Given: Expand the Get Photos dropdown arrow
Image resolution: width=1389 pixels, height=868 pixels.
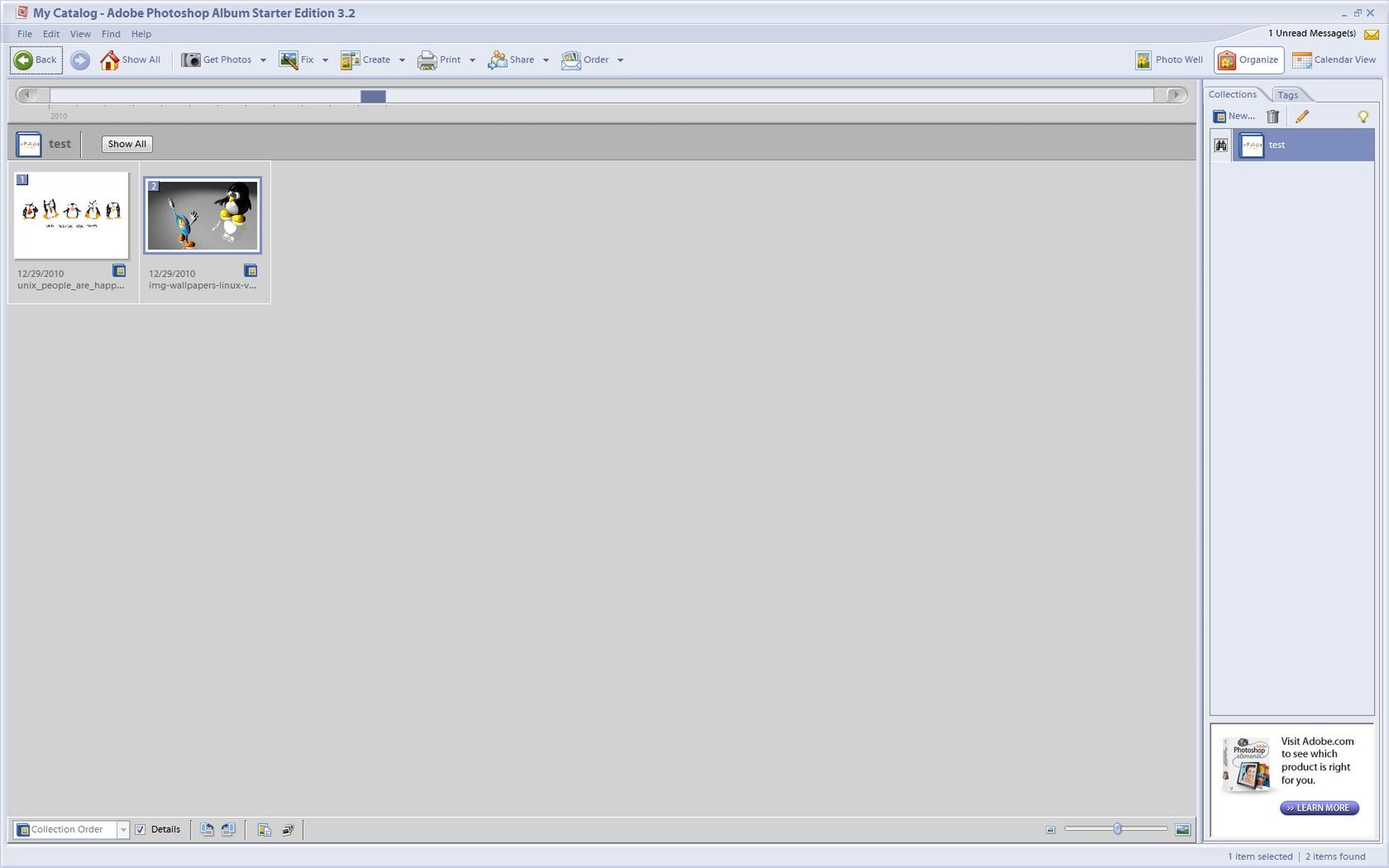Looking at the screenshot, I should tap(263, 60).
